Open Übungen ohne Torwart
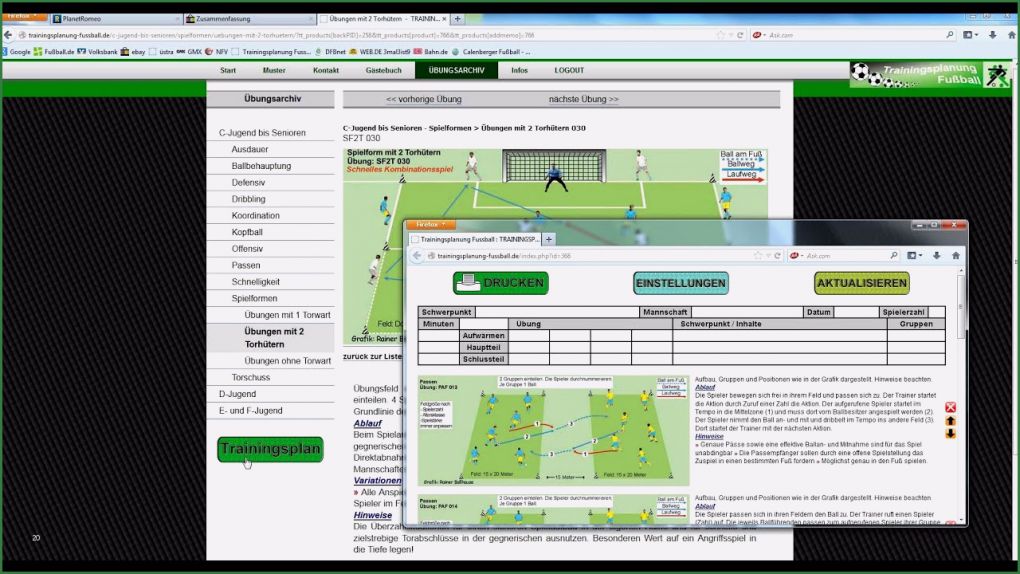The height and width of the screenshot is (574, 1020). tap(288, 361)
